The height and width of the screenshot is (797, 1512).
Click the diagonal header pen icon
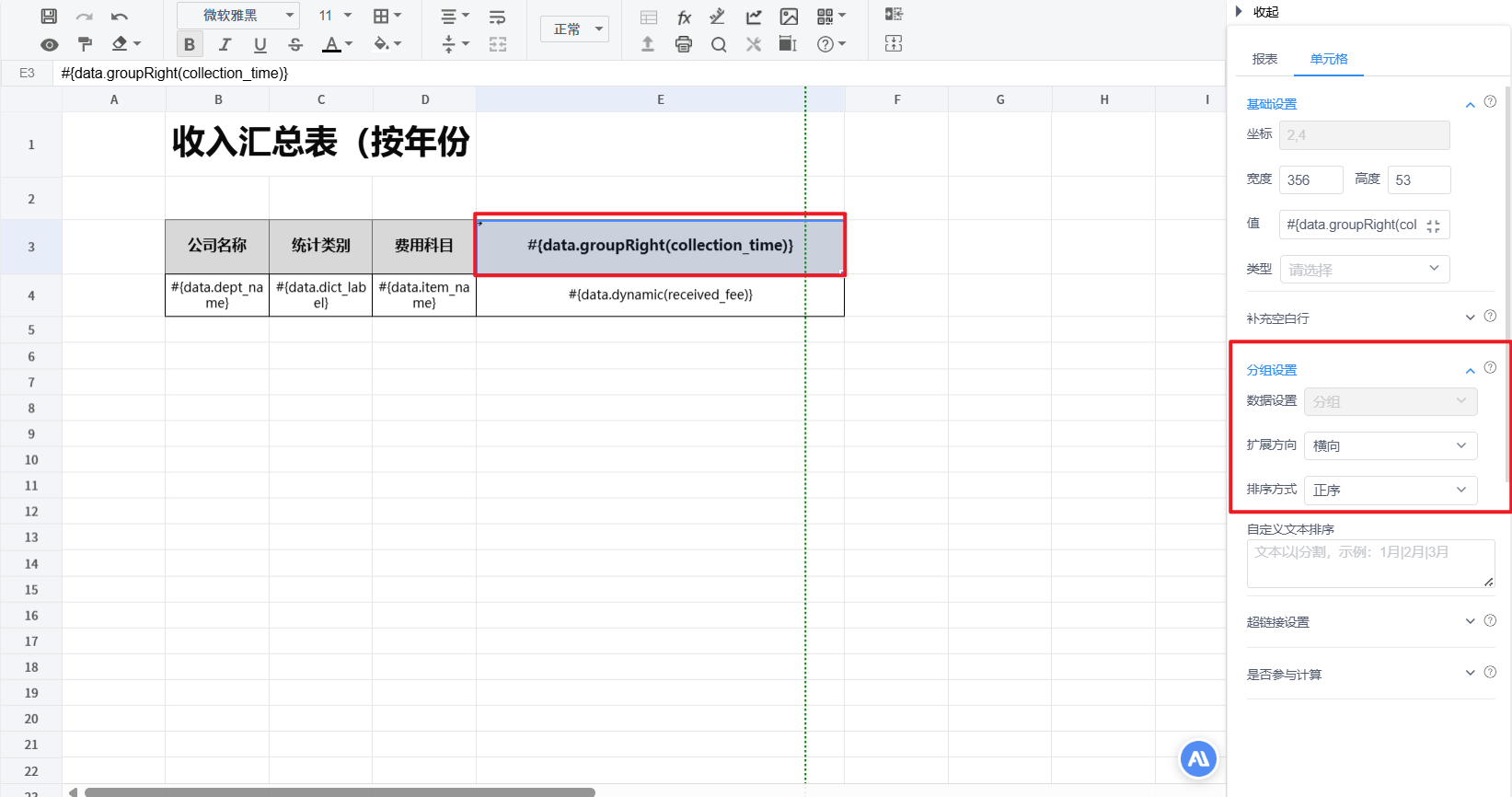[x=718, y=17]
